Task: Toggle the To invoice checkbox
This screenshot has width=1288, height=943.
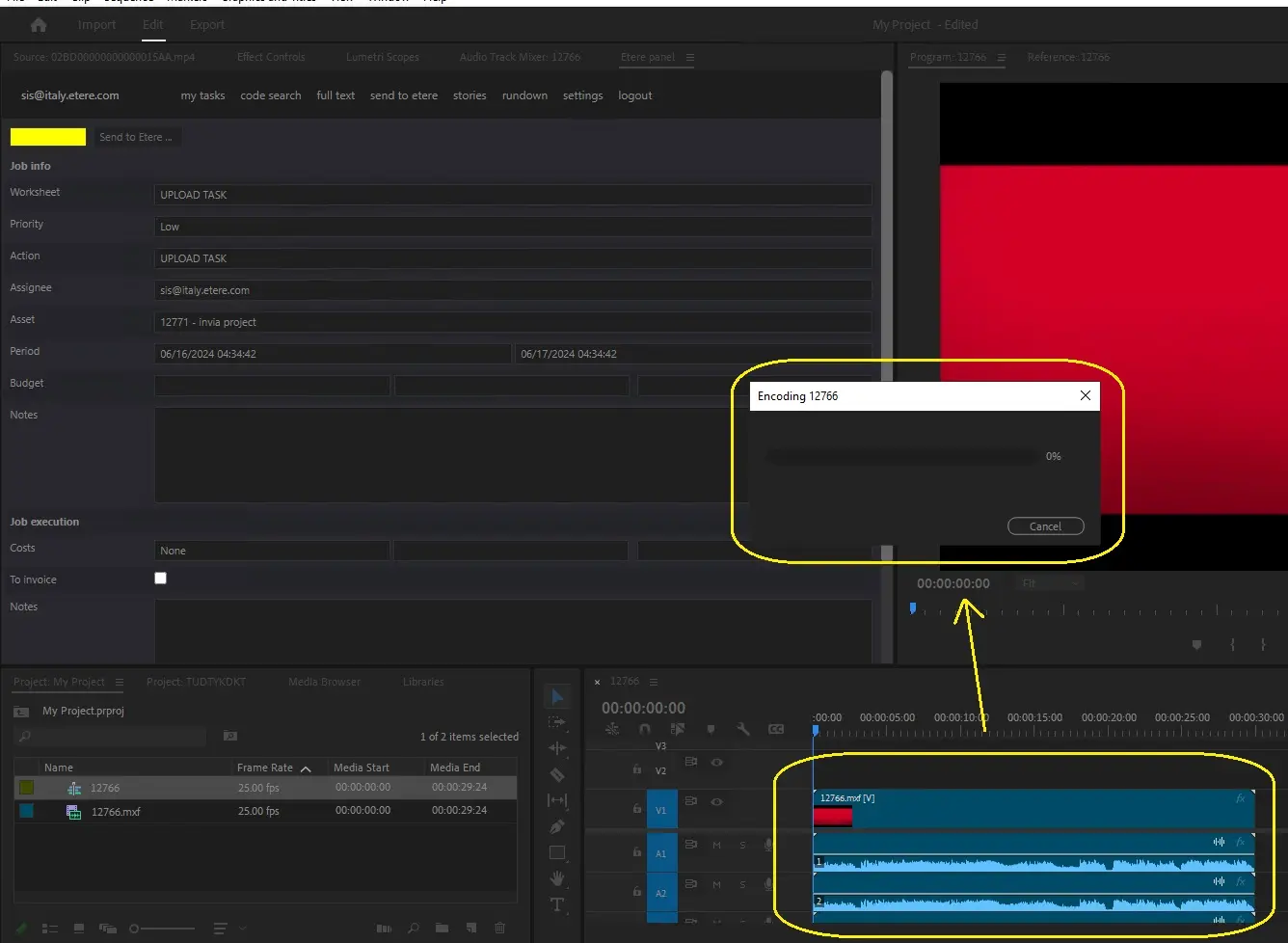Action: coord(161,579)
